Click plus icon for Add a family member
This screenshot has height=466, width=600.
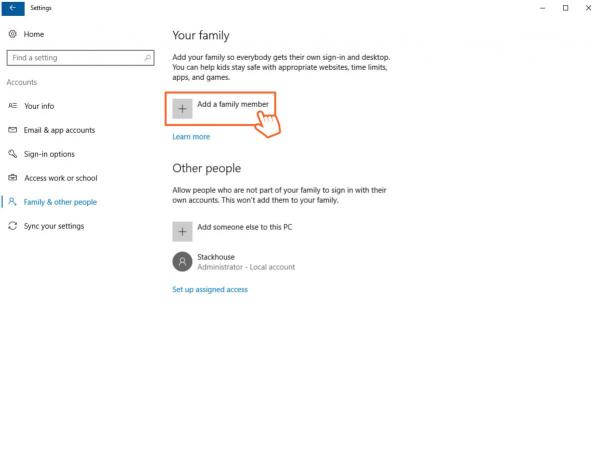[x=182, y=109]
